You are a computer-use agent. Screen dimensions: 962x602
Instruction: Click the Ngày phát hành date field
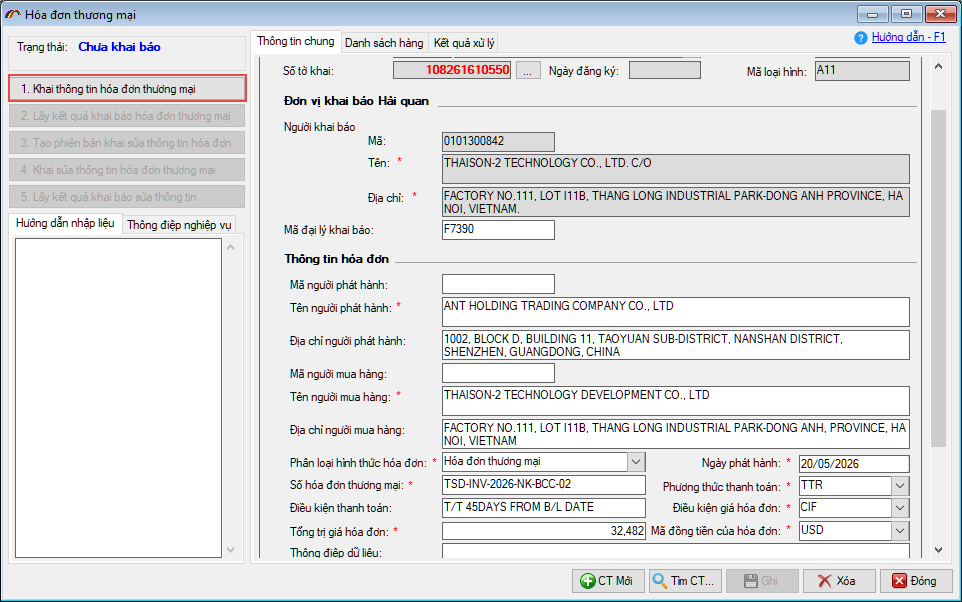pos(854,464)
